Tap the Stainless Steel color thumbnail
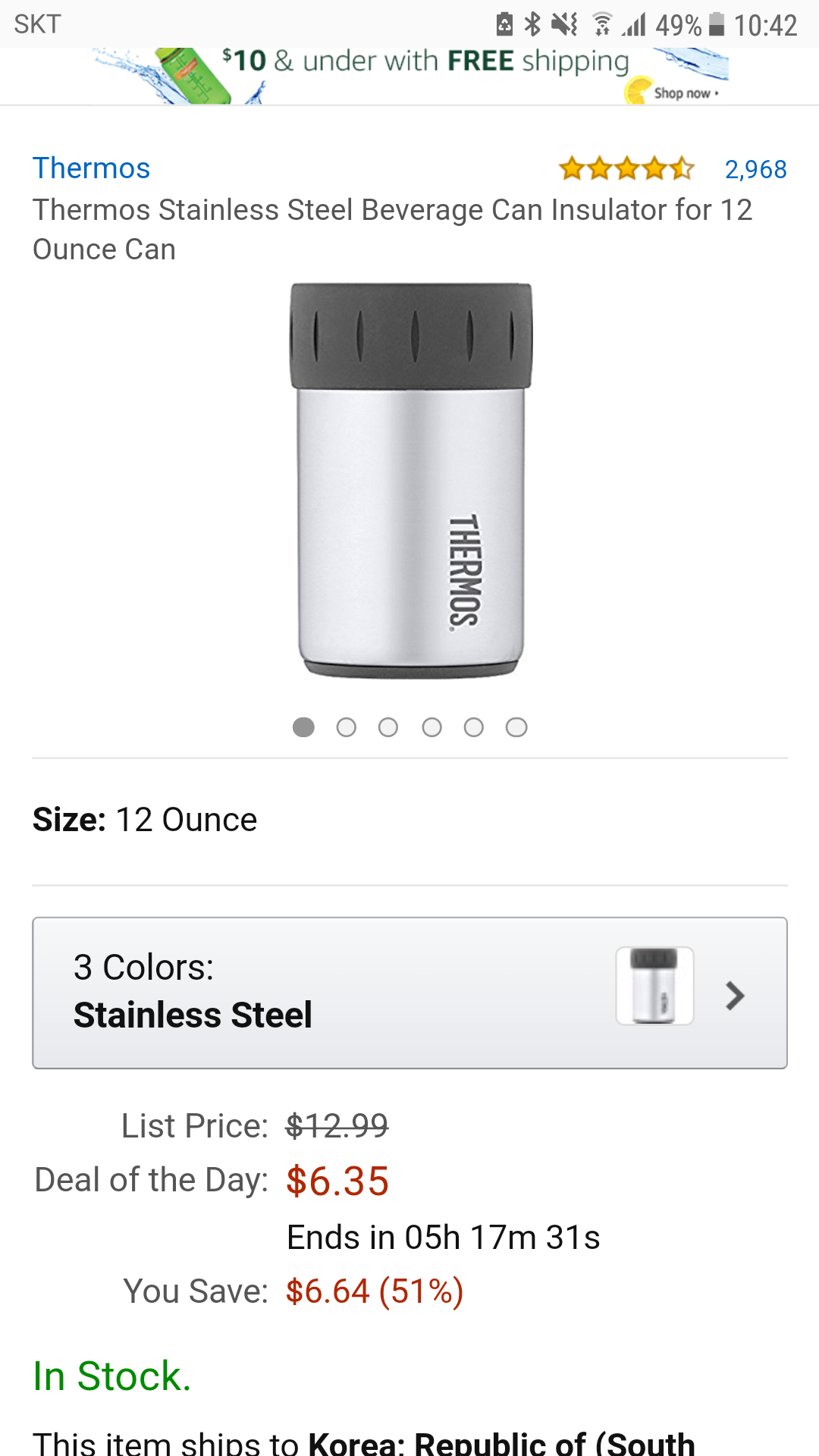 tap(654, 985)
